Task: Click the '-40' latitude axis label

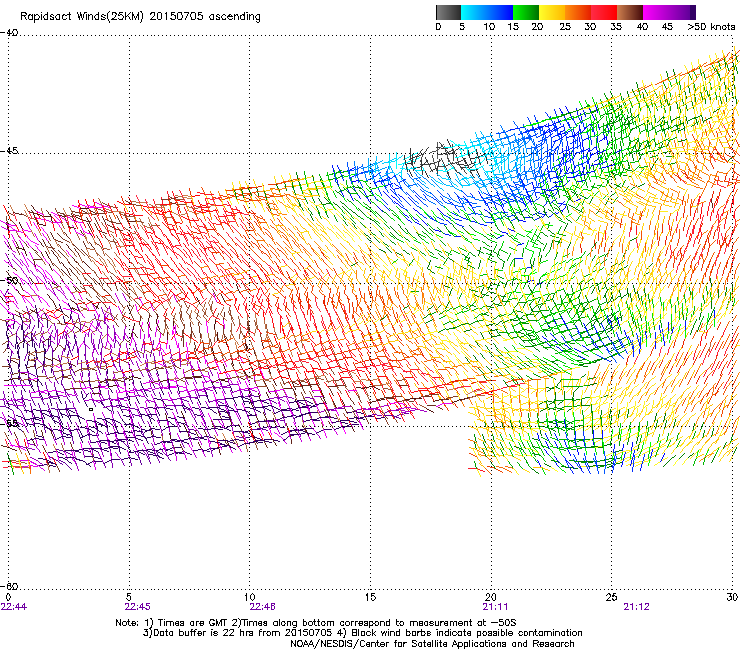Action: pyautogui.click(x=9, y=33)
